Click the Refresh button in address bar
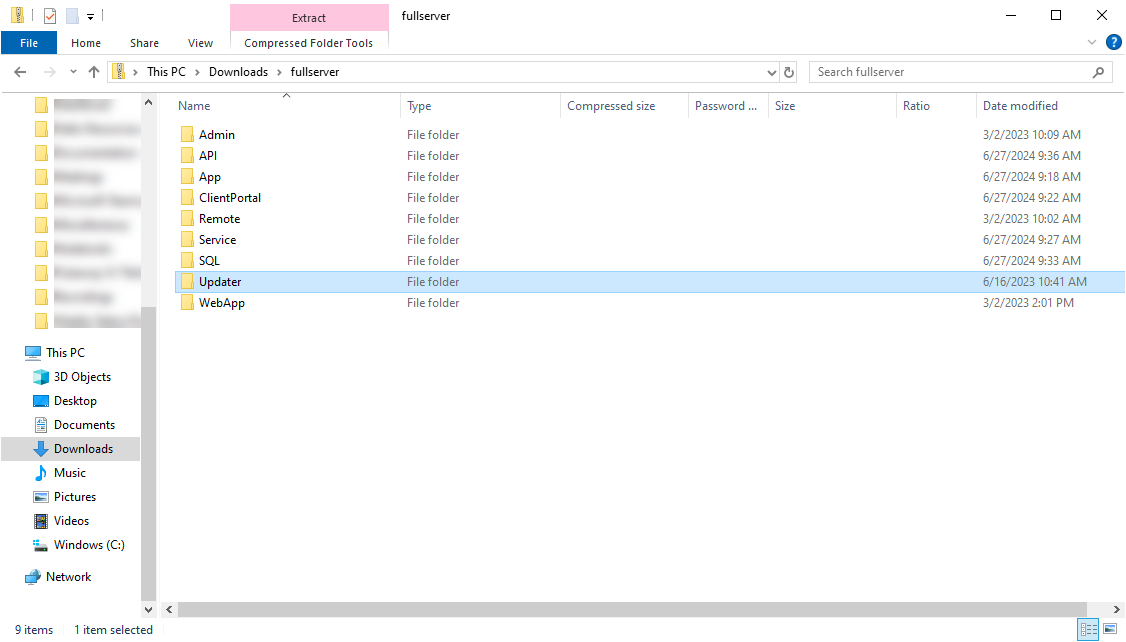 (x=789, y=72)
